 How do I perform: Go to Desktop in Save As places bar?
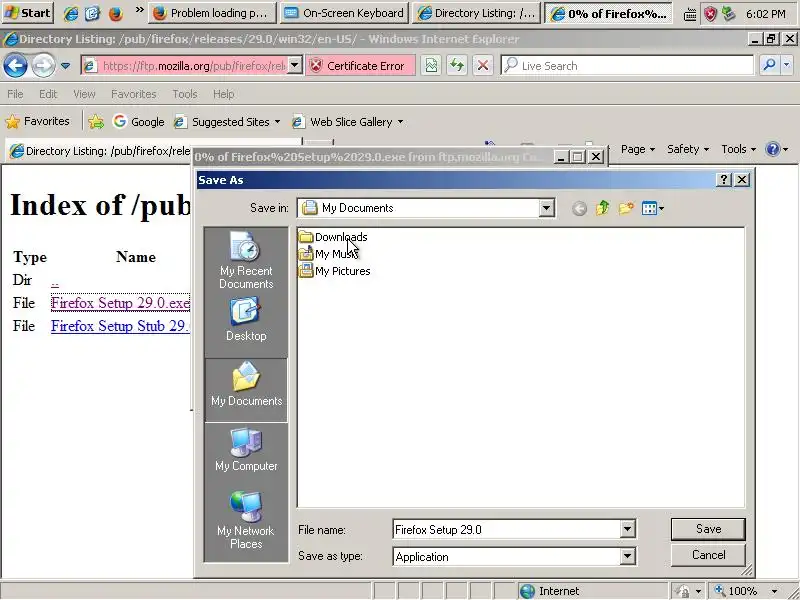tap(246, 320)
